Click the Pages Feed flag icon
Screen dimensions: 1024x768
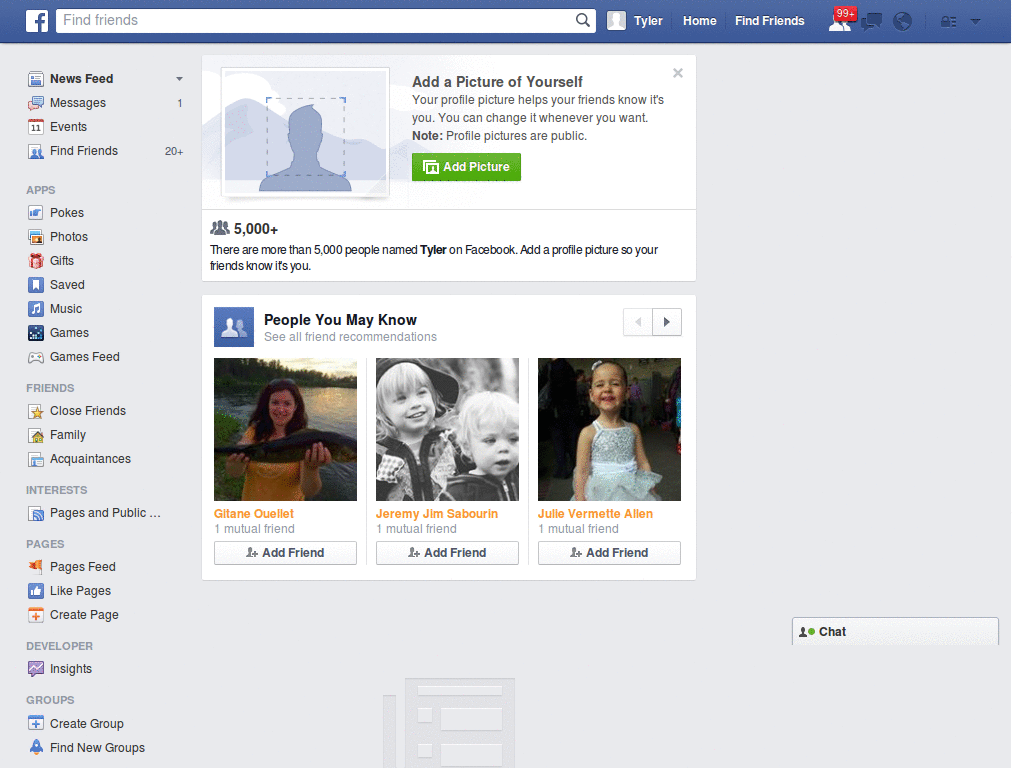pyautogui.click(x=36, y=567)
